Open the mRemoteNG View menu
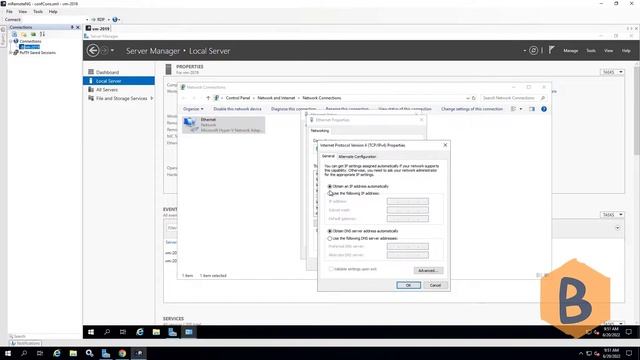Image resolution: width=640 pixels, height=360 pixels. pyautogui.click(x=23, y=11)
